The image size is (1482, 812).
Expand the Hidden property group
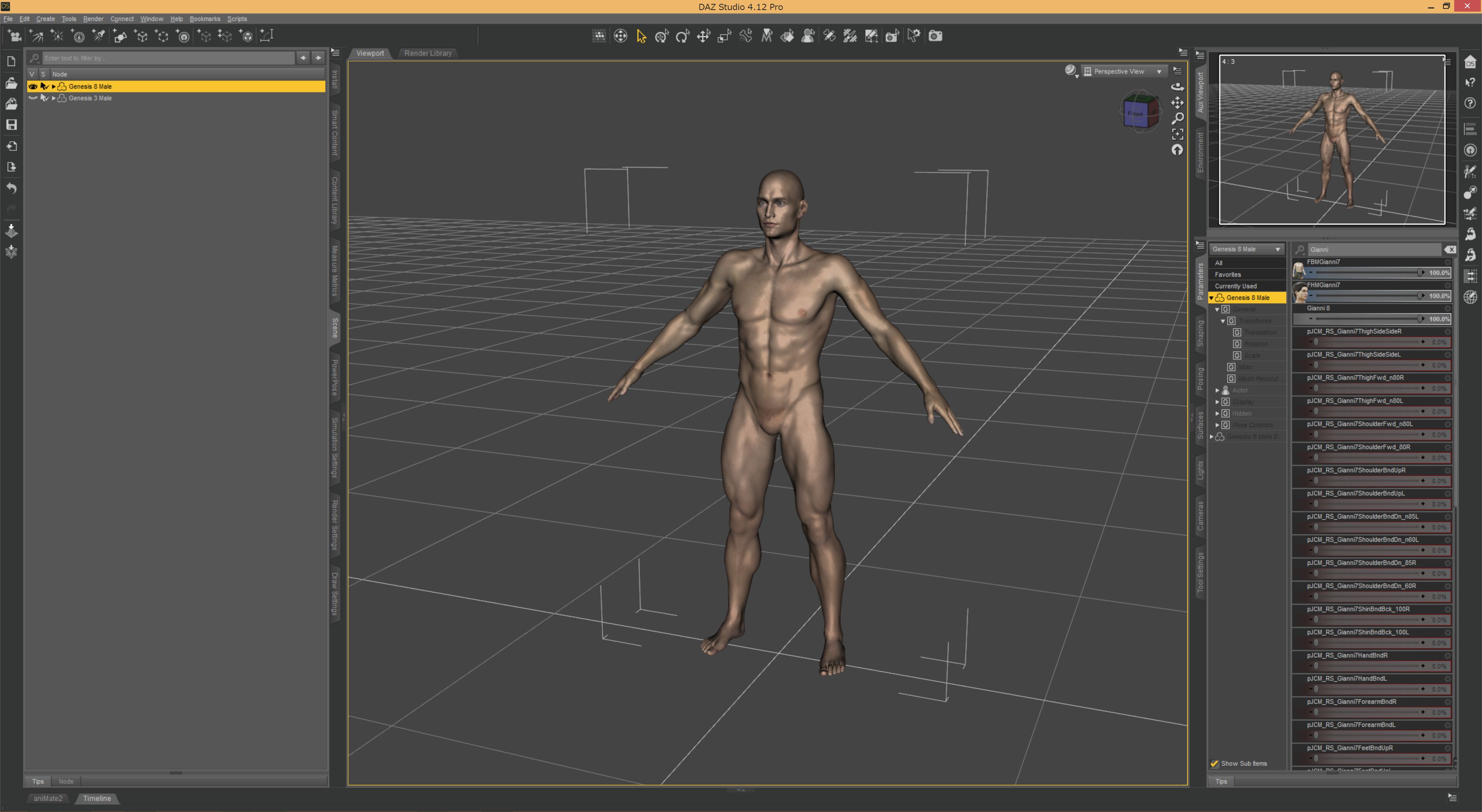(1217, 414)
